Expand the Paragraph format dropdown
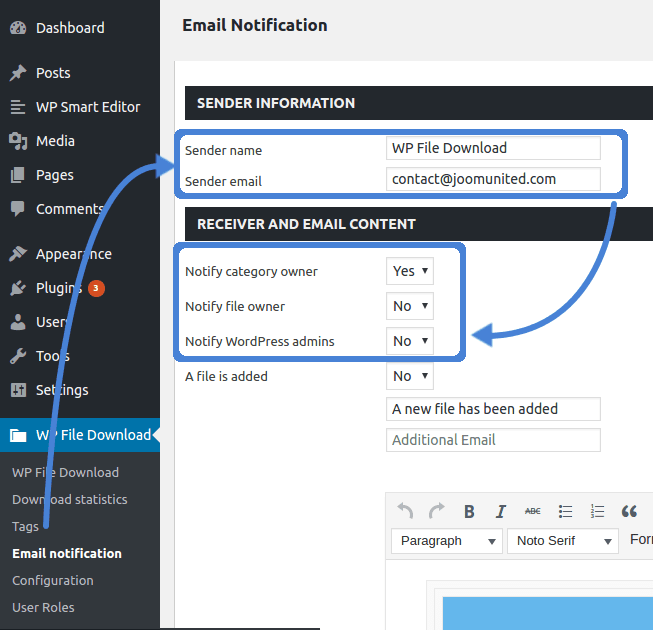653x630 pixels. (x=447, y=541)
